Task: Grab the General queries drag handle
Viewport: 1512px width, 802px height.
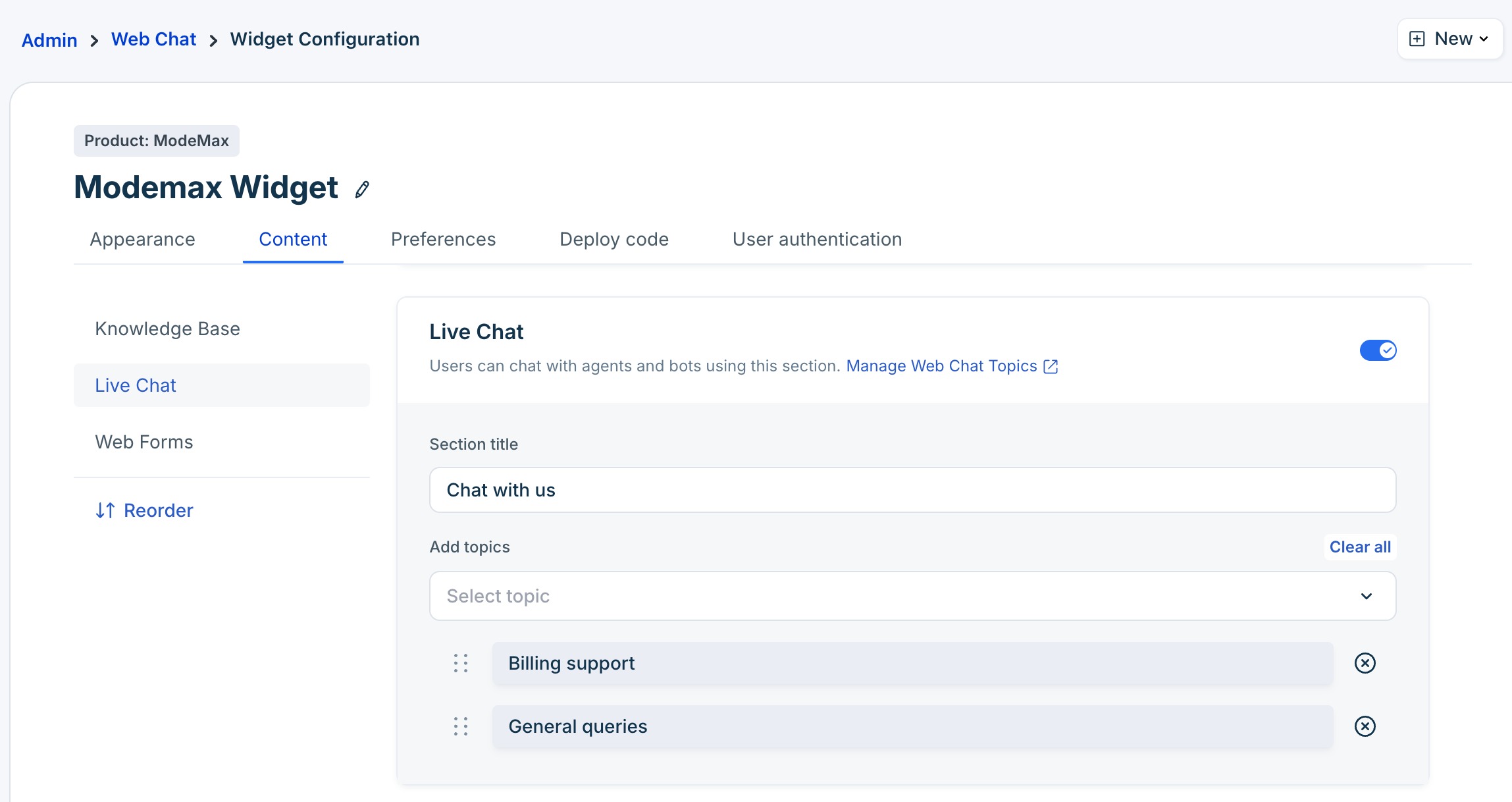Action: pyautogui.click(x=461, y=726)
